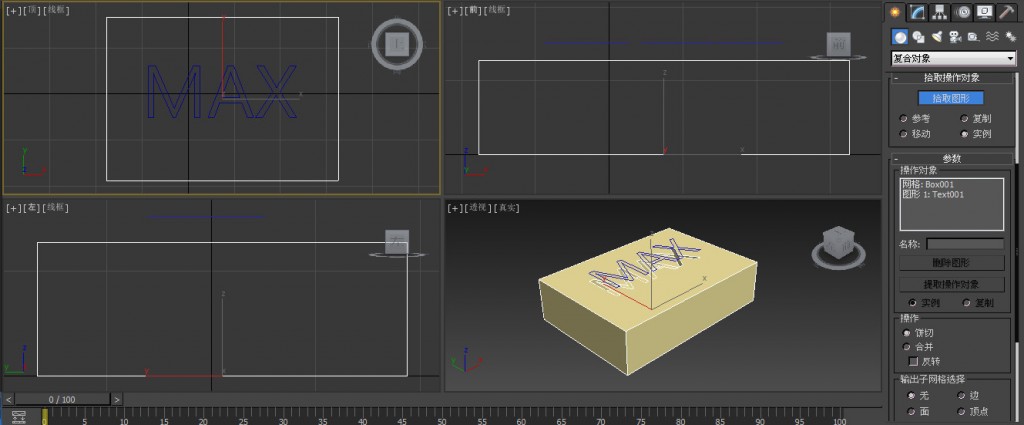Collapse the 参数 rollout
The image size is (1024, 425).
[952, 158]
